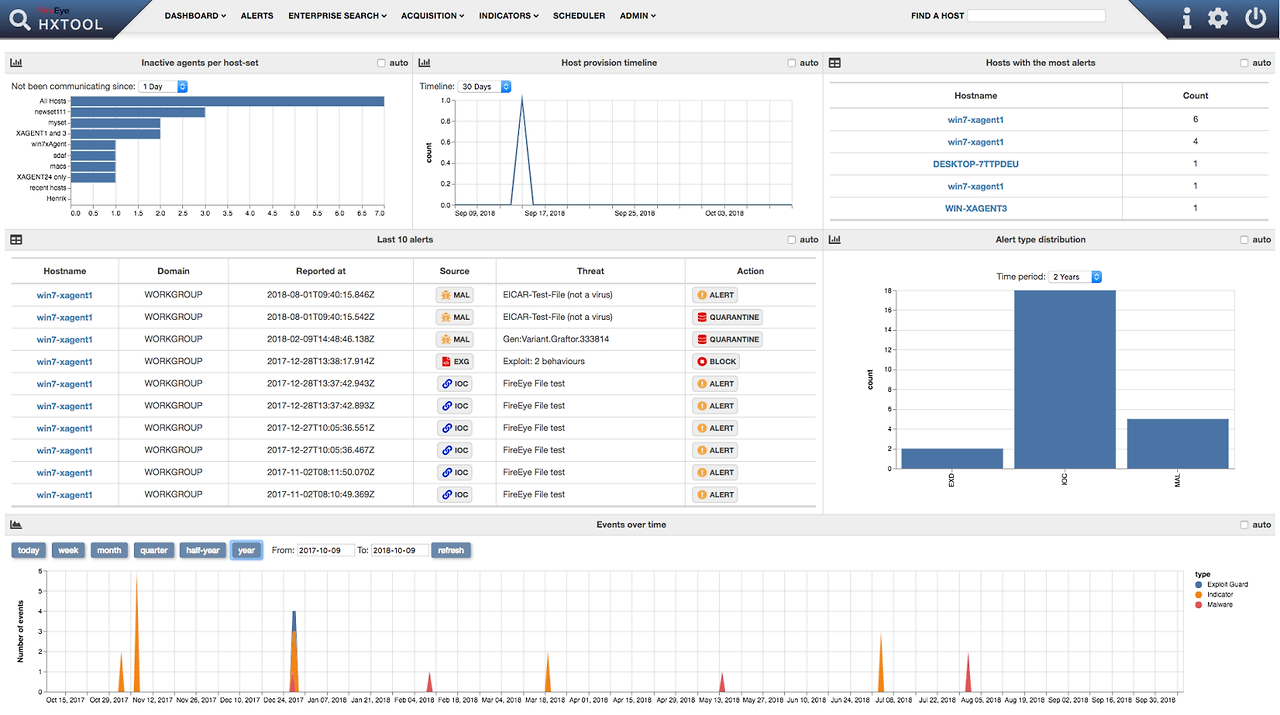Click an IOC icon in the Source column

tap(454, 383)
